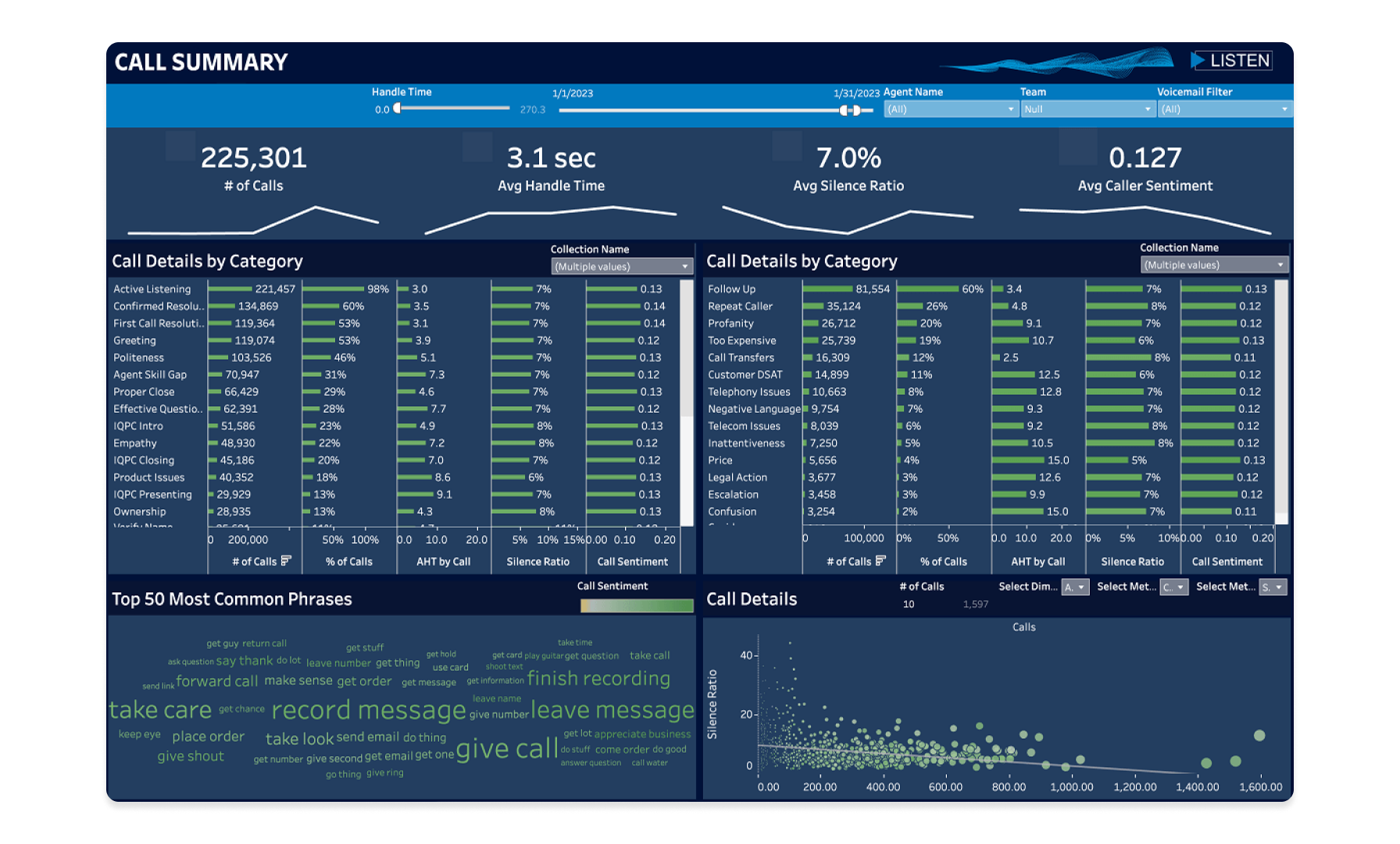Select the Greeting category row

click(395, 341)
